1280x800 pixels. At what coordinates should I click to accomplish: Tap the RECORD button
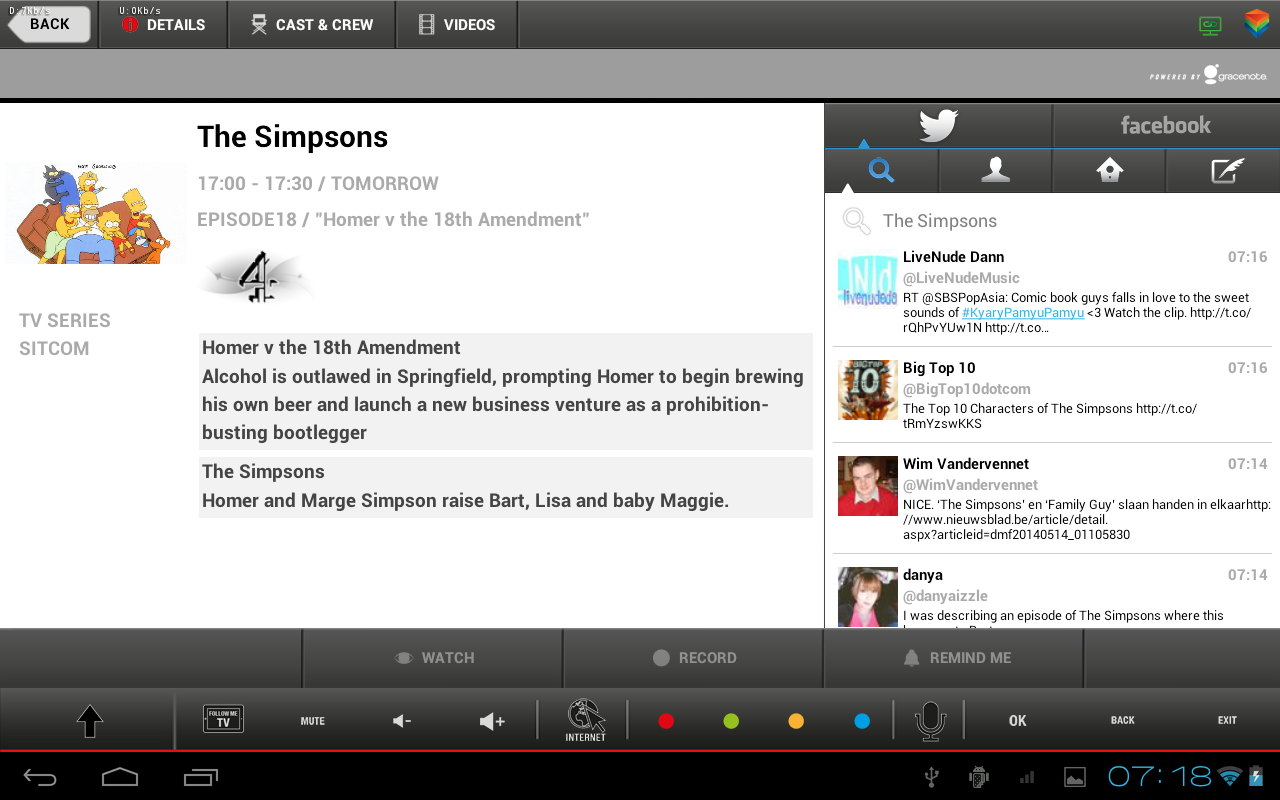tap(694, 658)
